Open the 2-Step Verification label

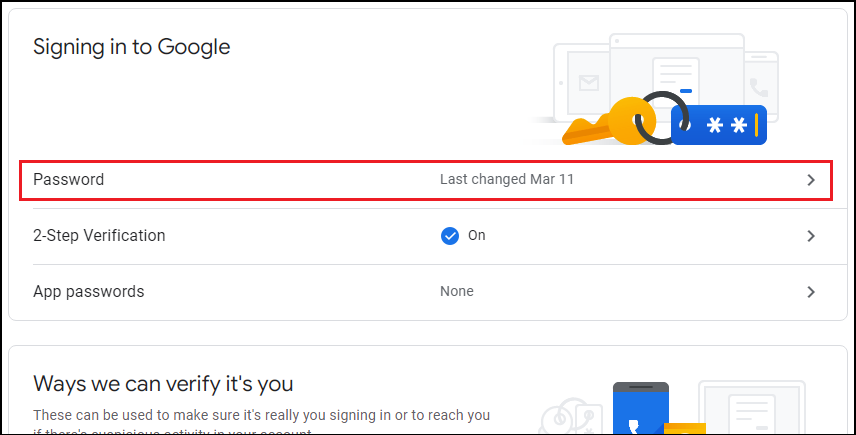coord(99,236)
